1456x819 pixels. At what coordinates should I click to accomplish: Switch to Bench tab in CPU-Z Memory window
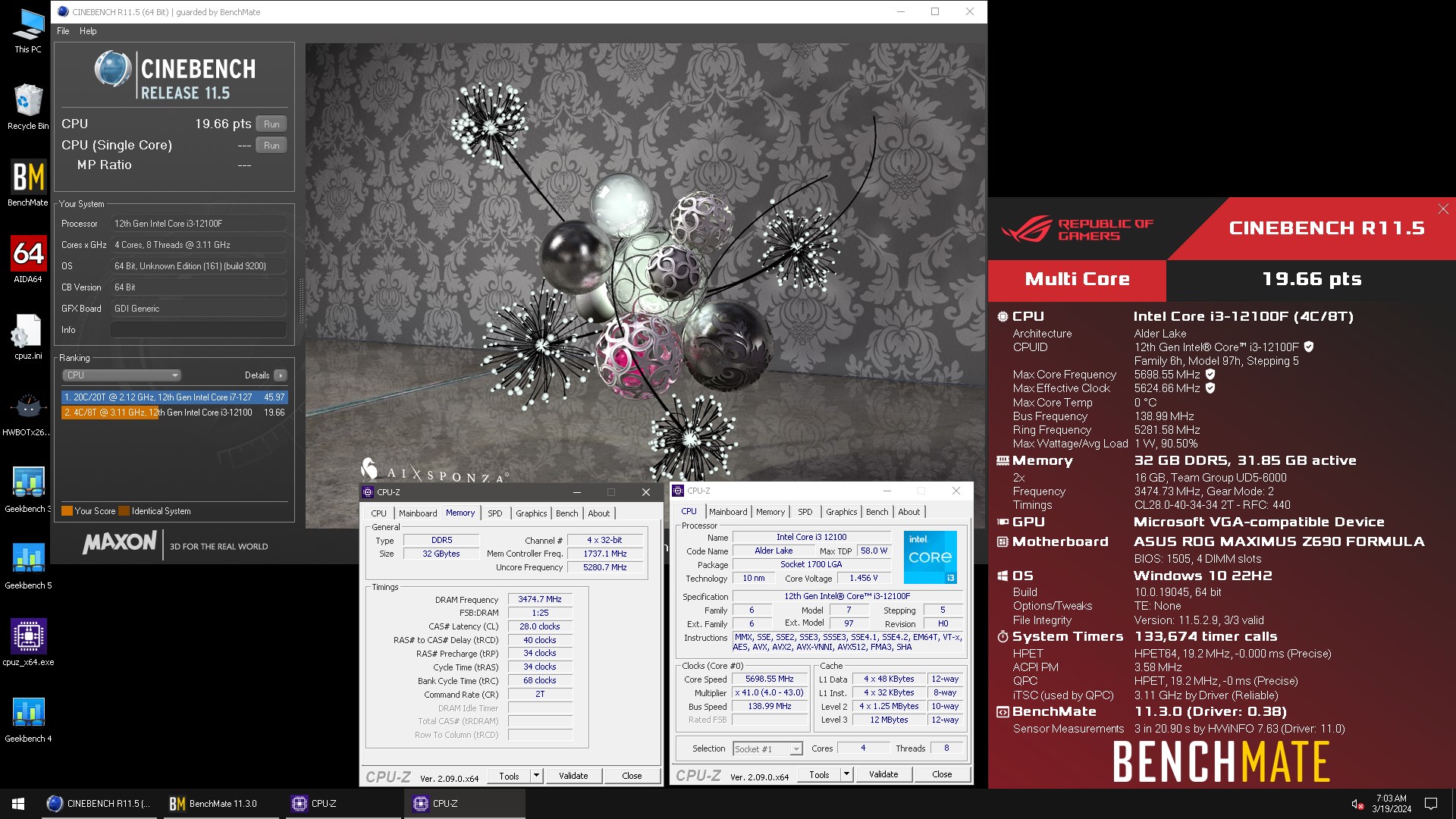(x=567, y=513)
